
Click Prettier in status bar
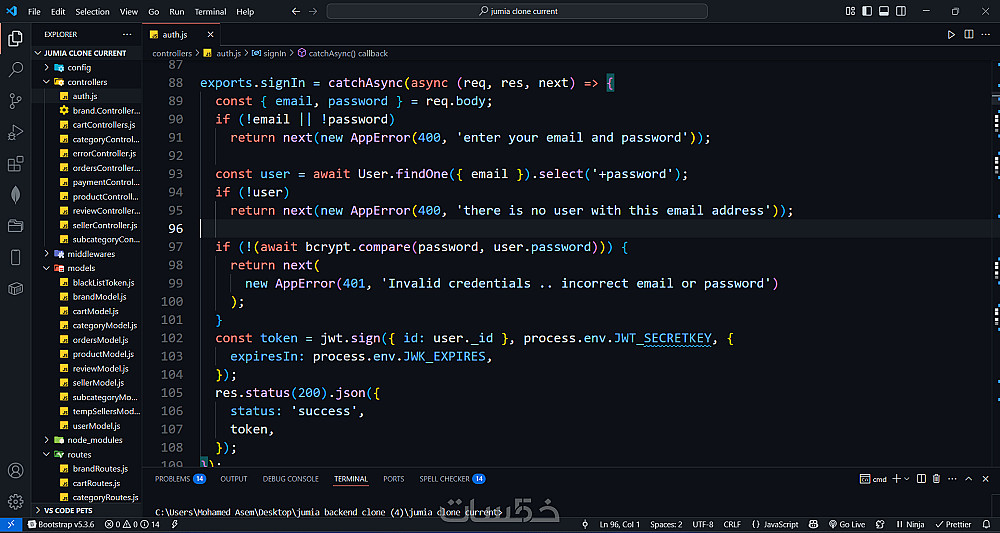(x=953, y=524)
